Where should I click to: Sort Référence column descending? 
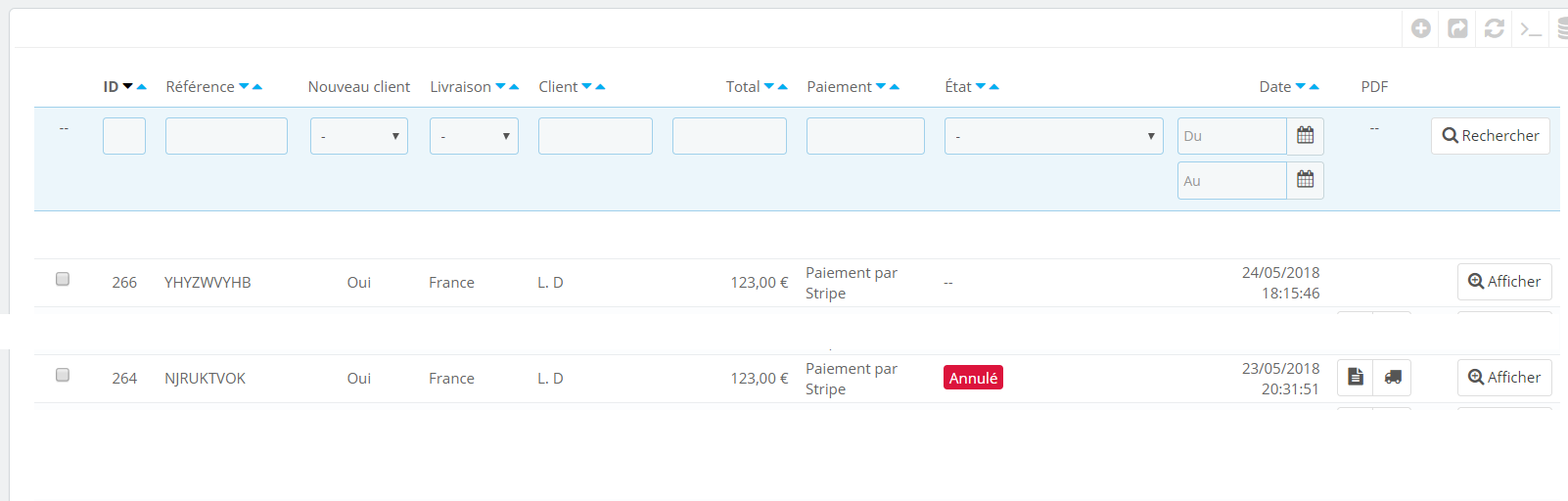(x=244, y=87)
